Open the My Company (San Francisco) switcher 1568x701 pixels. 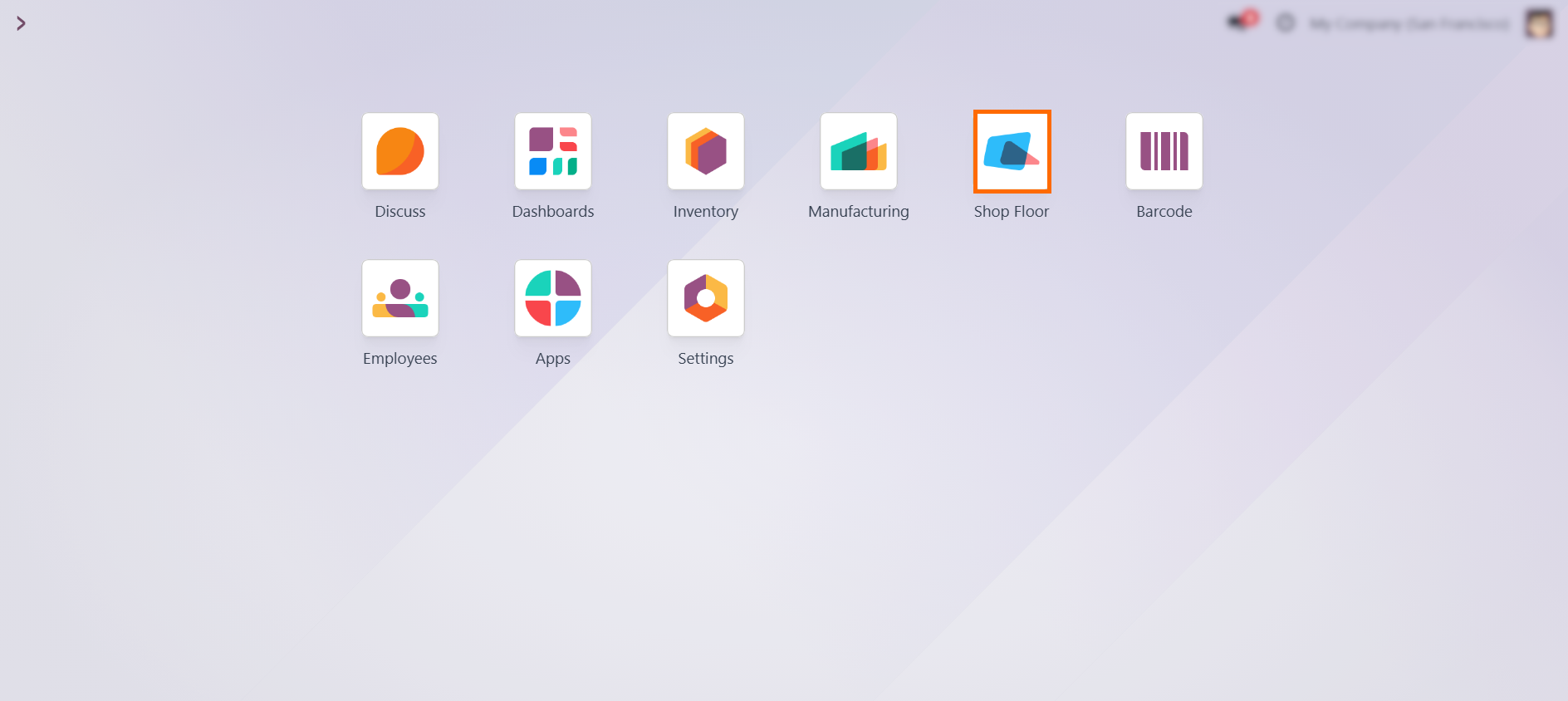(x=1410, y=24)
